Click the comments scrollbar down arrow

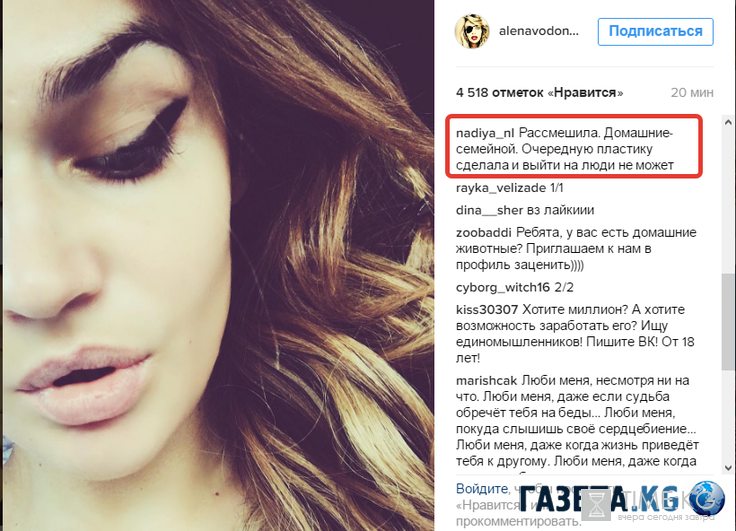[x=728, y=468]
